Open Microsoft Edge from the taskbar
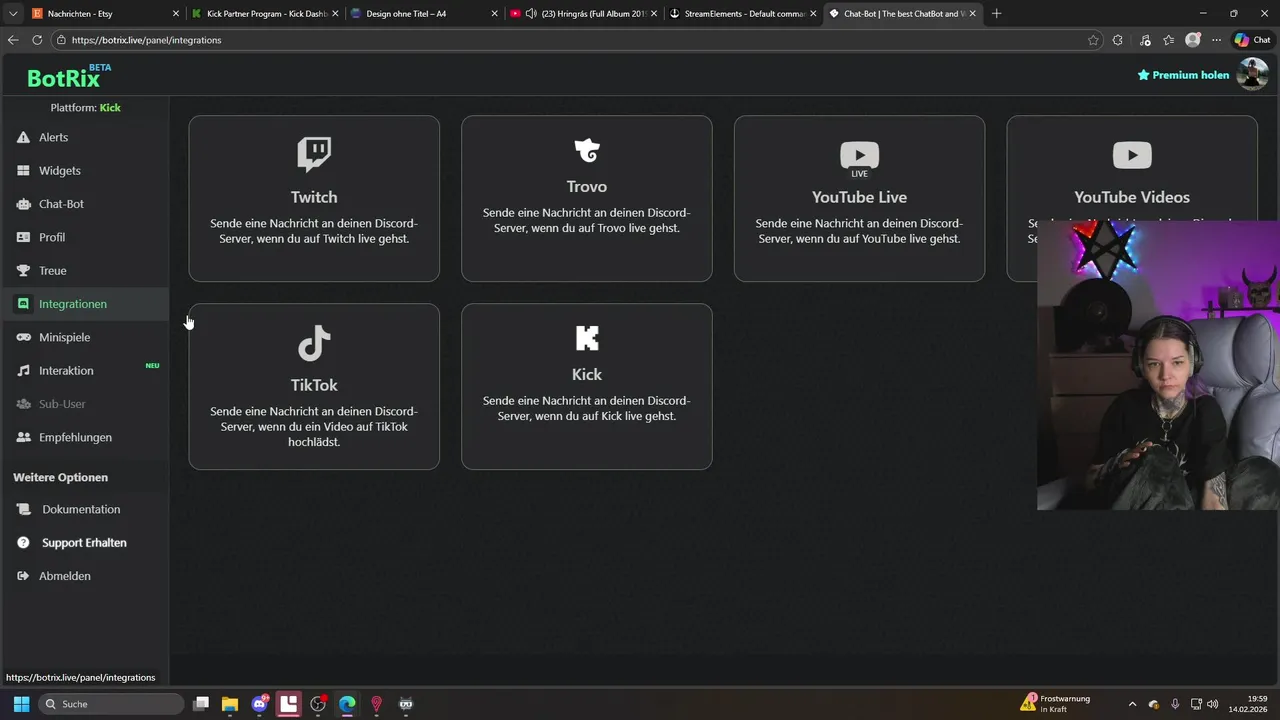This screenshot has width=1280, height=720. [347, 704]
